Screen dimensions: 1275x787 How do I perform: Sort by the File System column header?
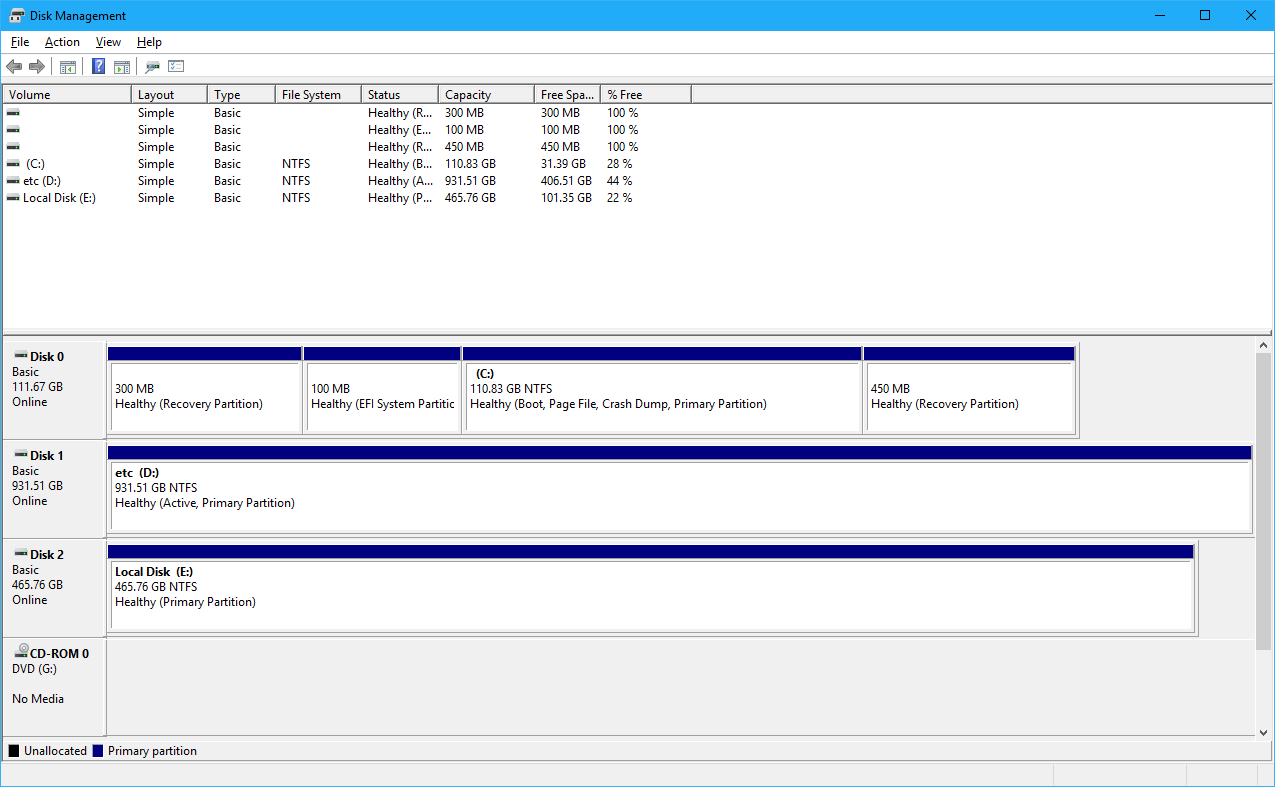tap(318, 95)
